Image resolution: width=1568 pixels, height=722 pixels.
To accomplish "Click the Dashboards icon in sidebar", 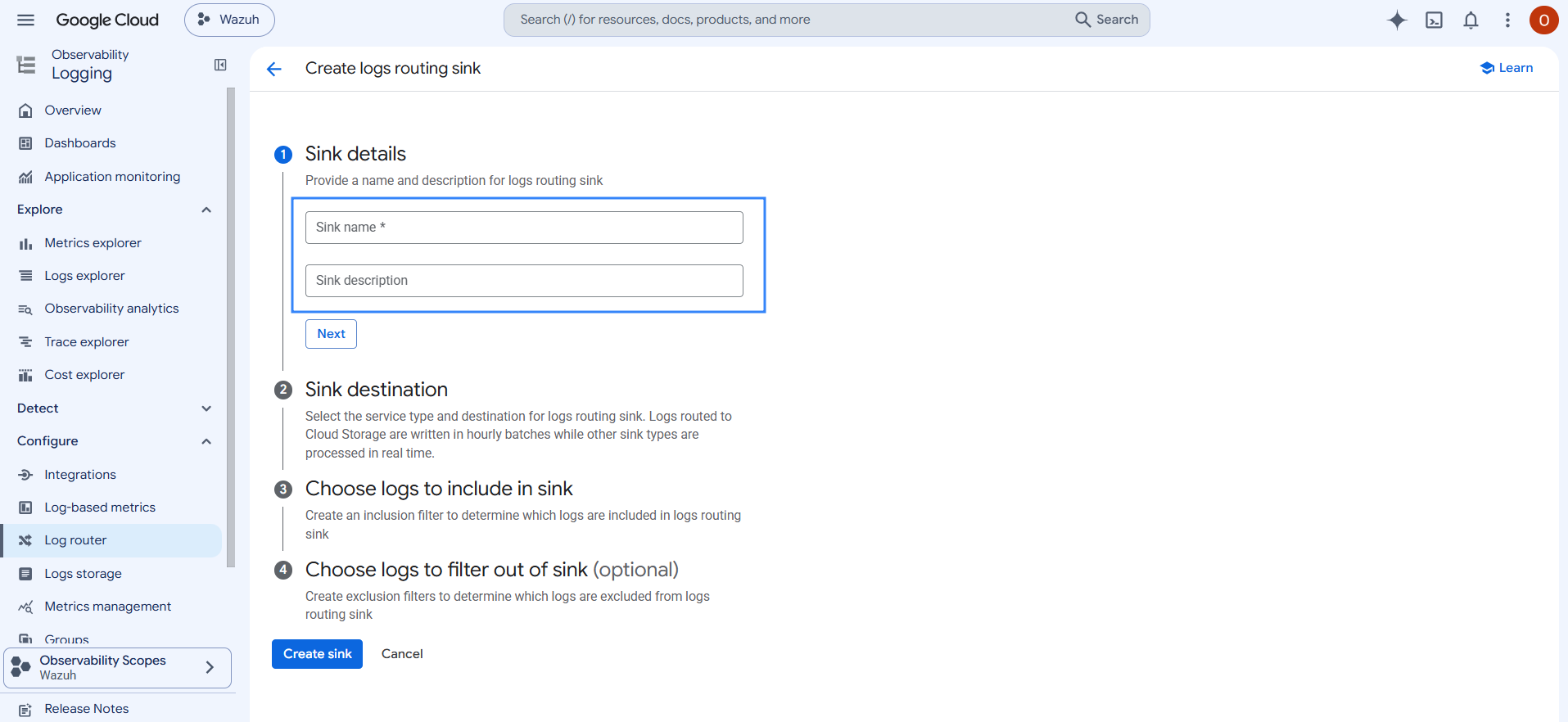I will [26, 143].
